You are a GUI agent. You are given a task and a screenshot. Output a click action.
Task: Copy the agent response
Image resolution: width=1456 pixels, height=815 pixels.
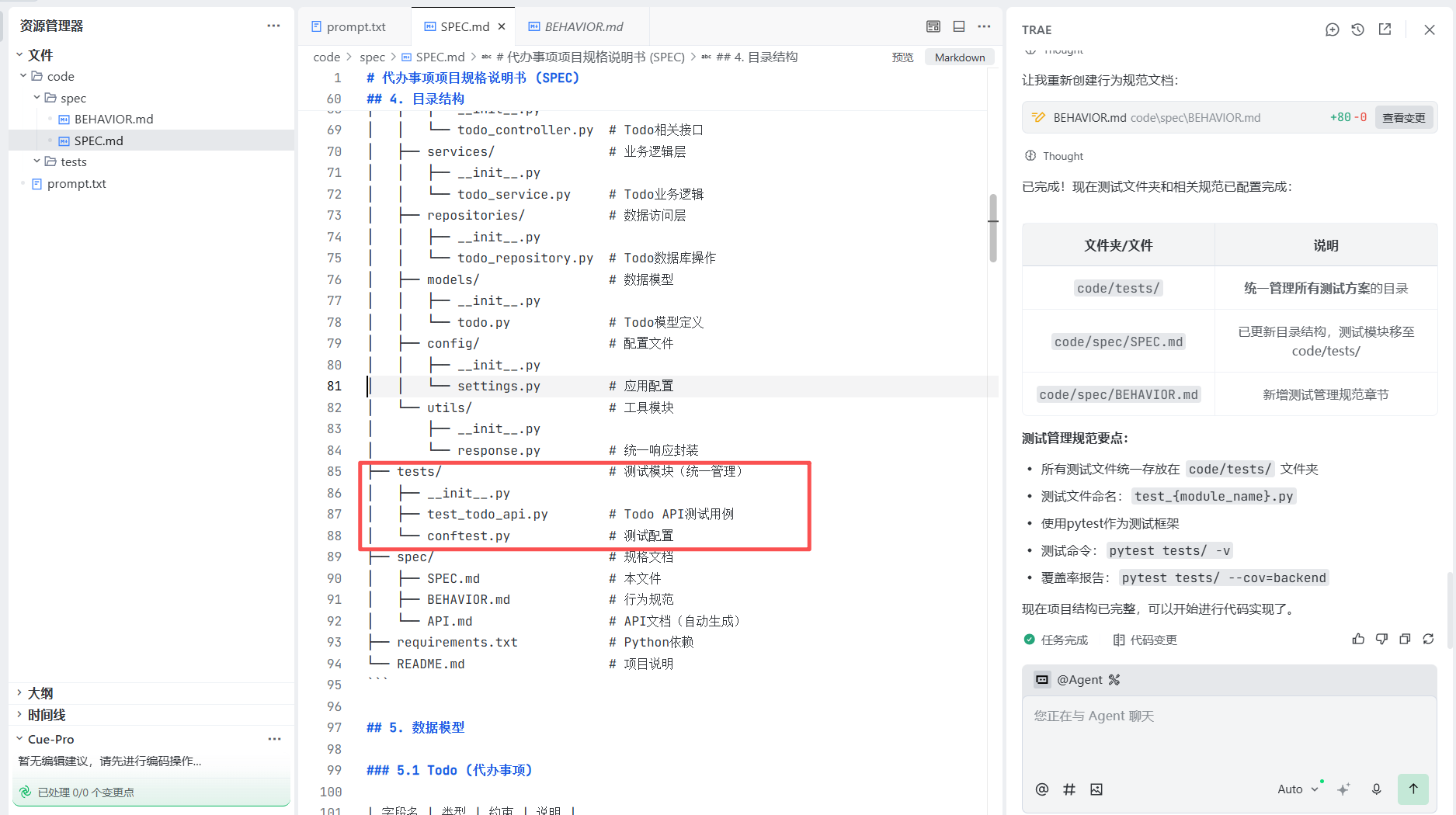[x=1405, y=639]
